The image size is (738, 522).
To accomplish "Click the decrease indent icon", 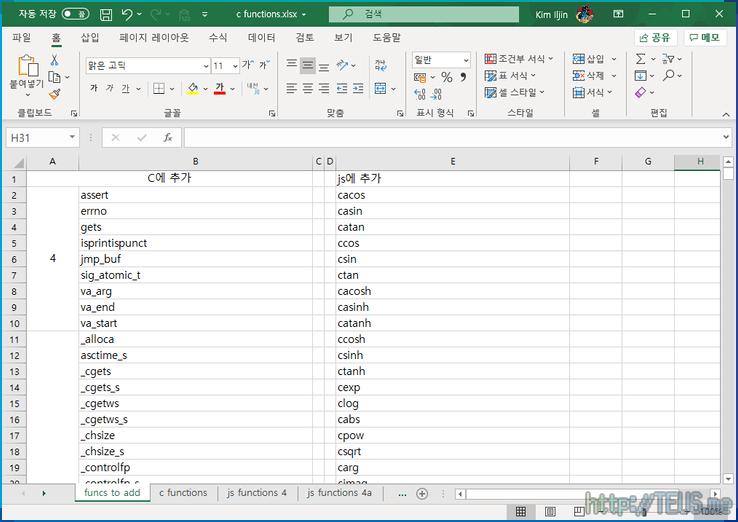I will 342,88.
